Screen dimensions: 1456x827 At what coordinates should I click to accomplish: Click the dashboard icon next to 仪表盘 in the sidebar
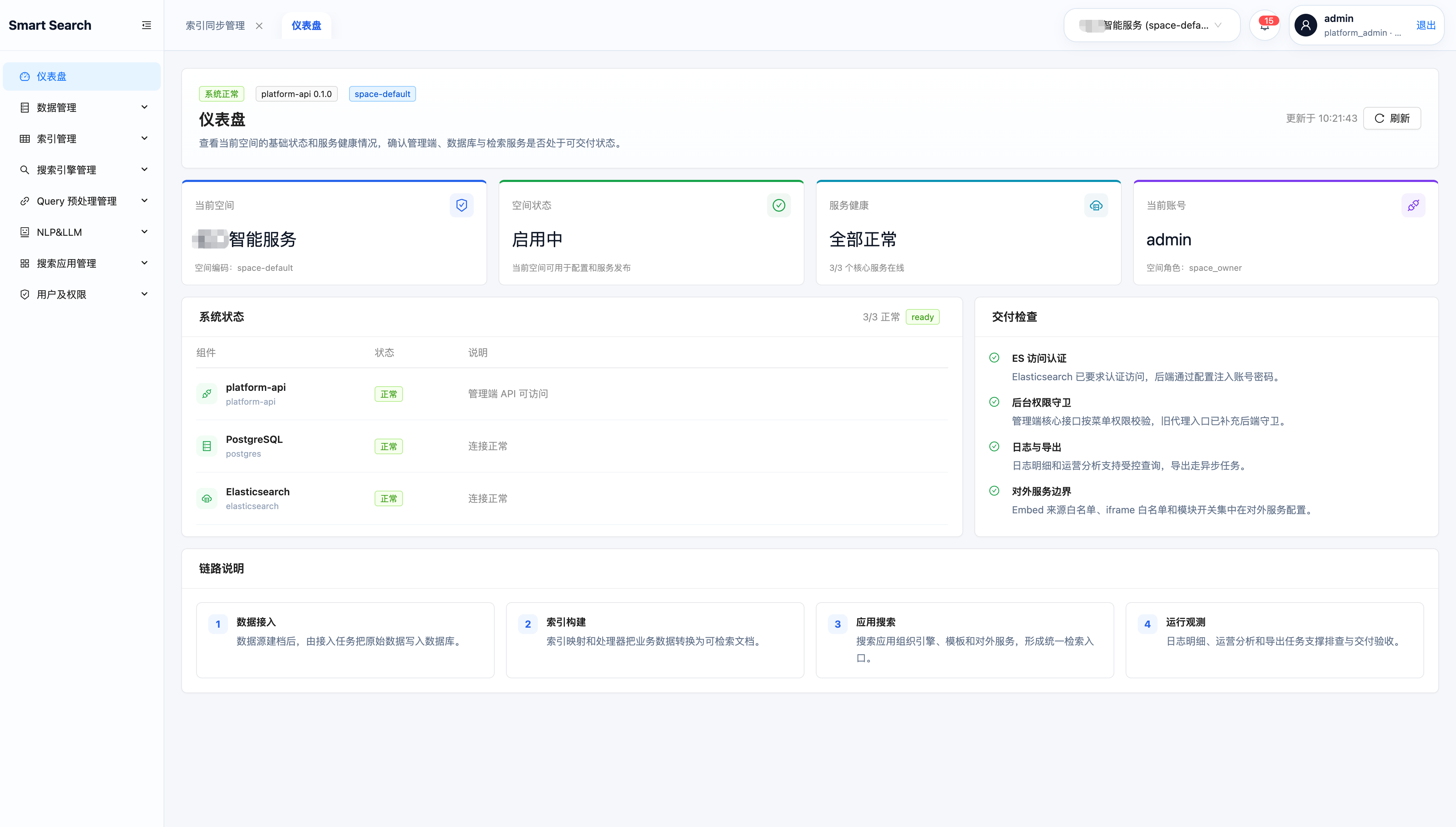pos(24,76)
